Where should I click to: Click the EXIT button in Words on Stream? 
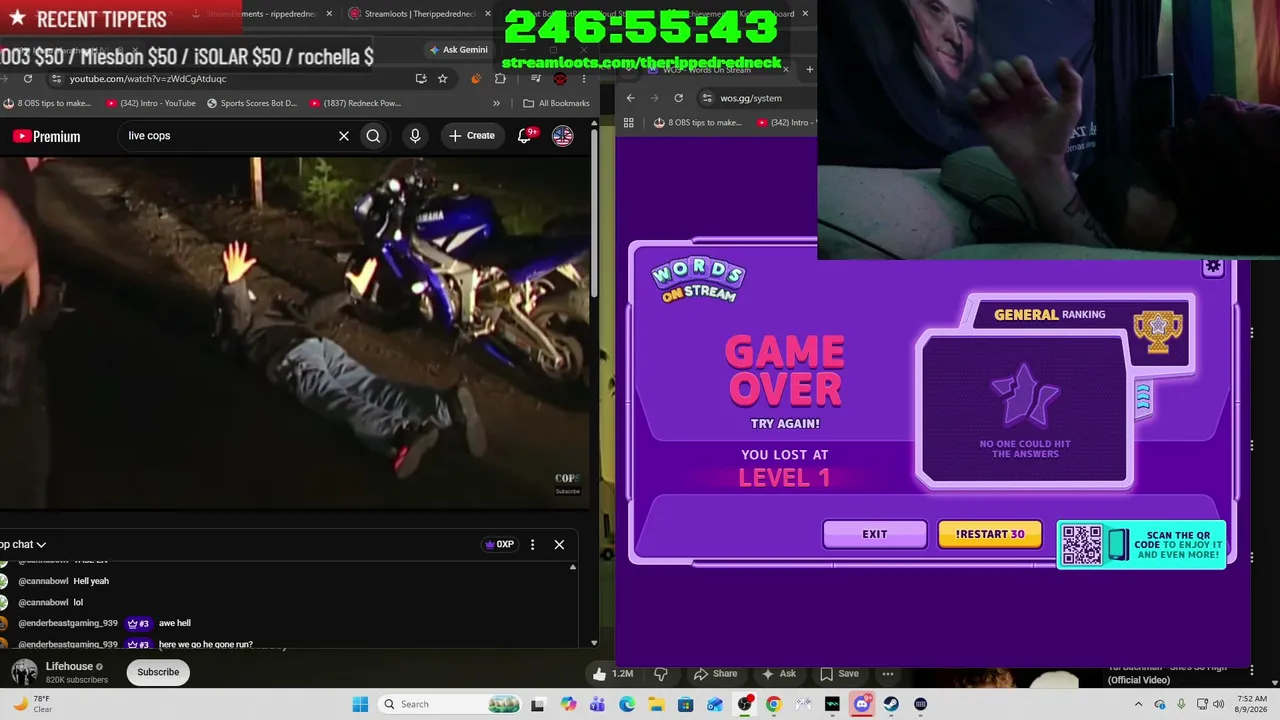875,534
